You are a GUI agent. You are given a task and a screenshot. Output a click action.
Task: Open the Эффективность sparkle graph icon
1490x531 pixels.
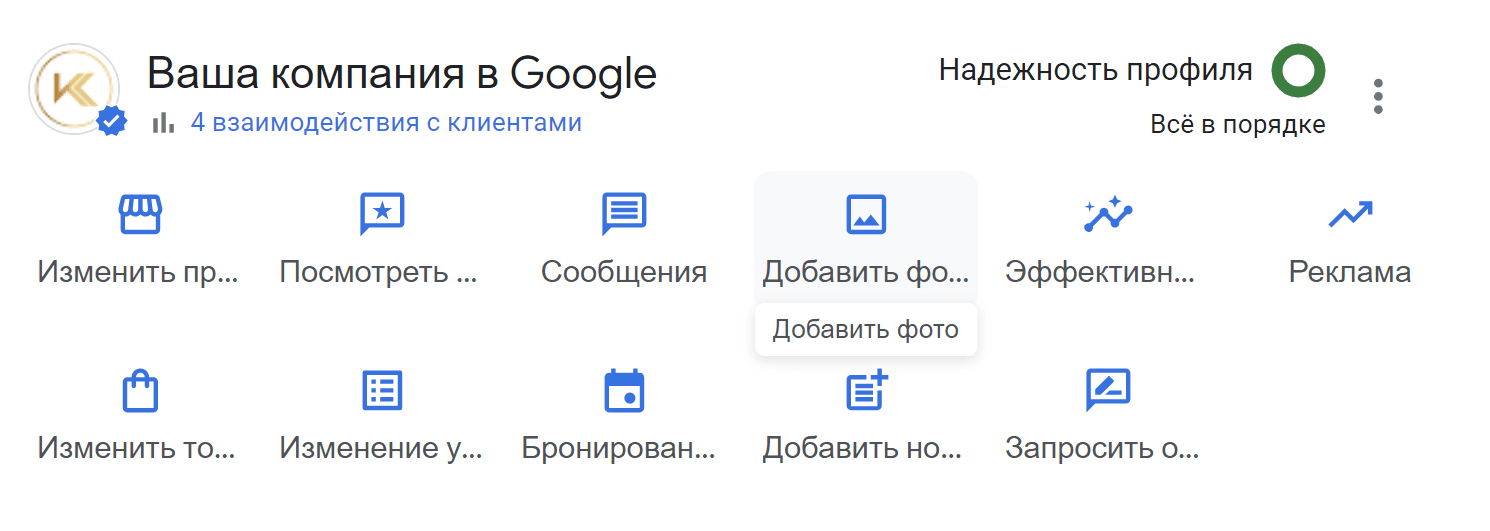coord(1108,214)
